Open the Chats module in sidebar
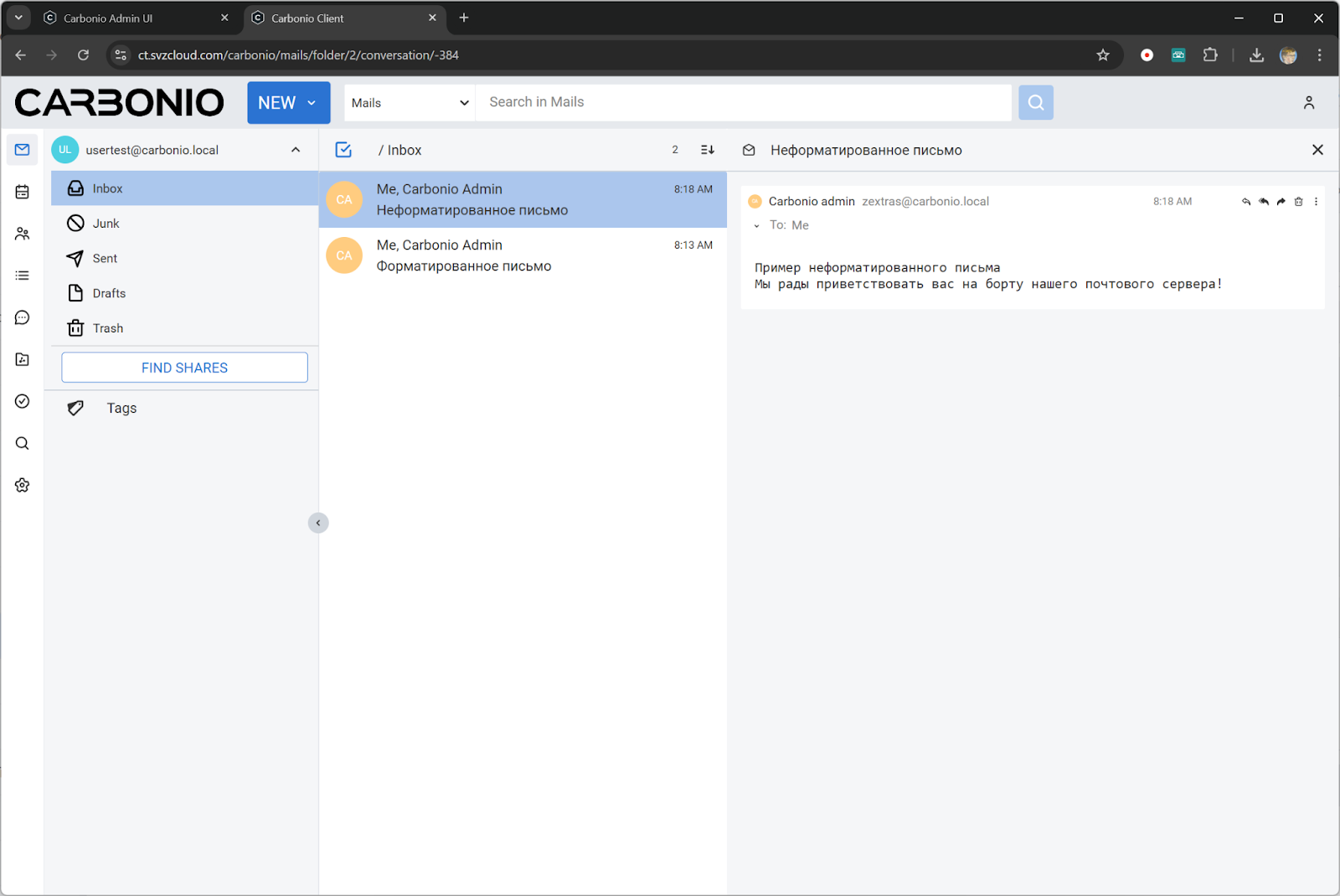Image resolution: width=1340 pixels, height=896 pixels. [x=23, y=317]
